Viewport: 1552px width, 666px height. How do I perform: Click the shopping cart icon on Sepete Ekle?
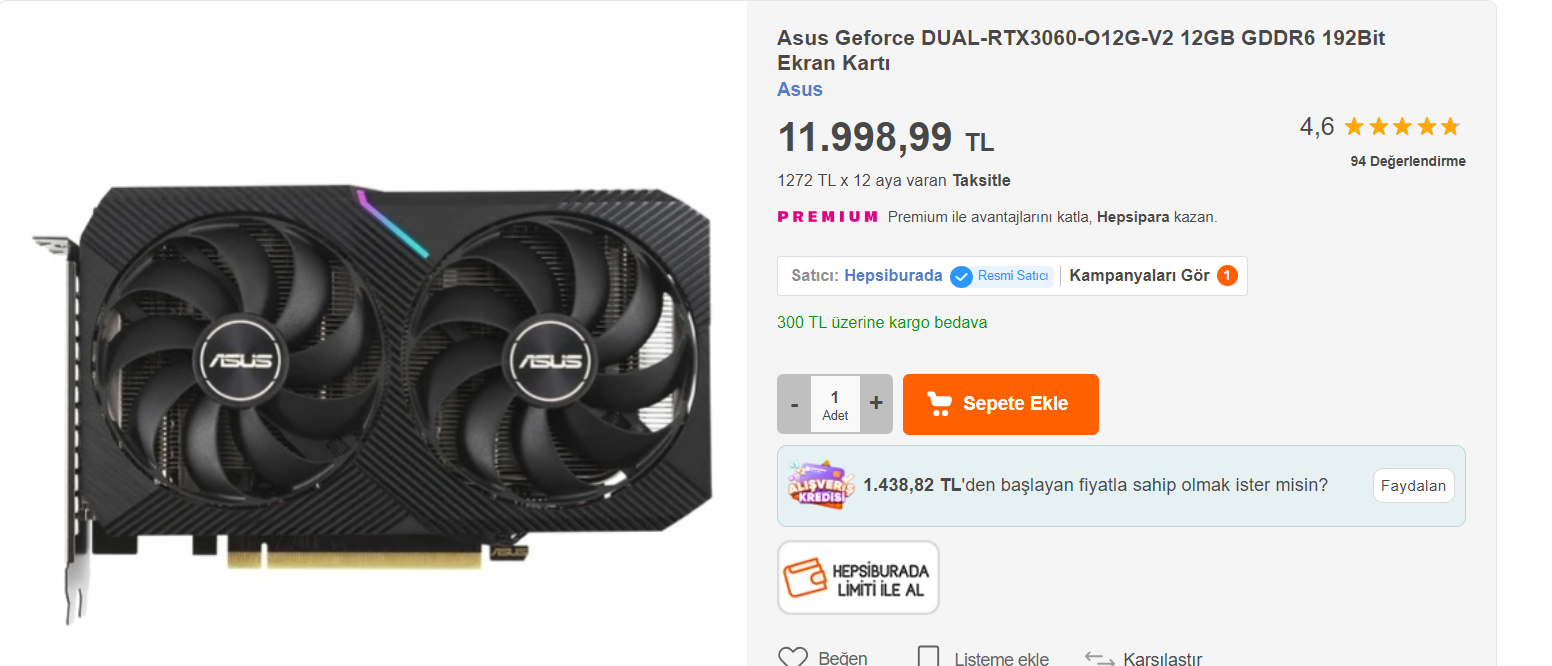(939, 404)
